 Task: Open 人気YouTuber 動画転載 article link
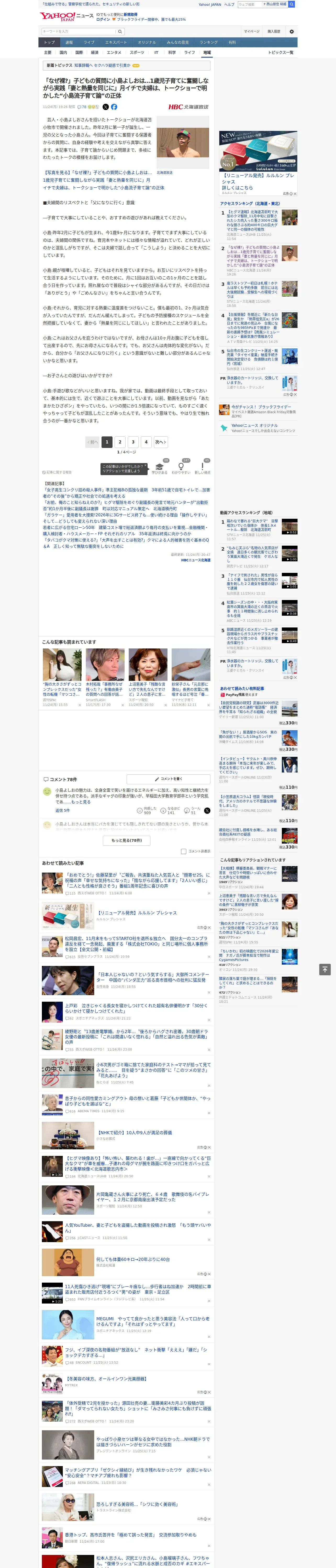pyautogui.click(x=138, y=1227)
